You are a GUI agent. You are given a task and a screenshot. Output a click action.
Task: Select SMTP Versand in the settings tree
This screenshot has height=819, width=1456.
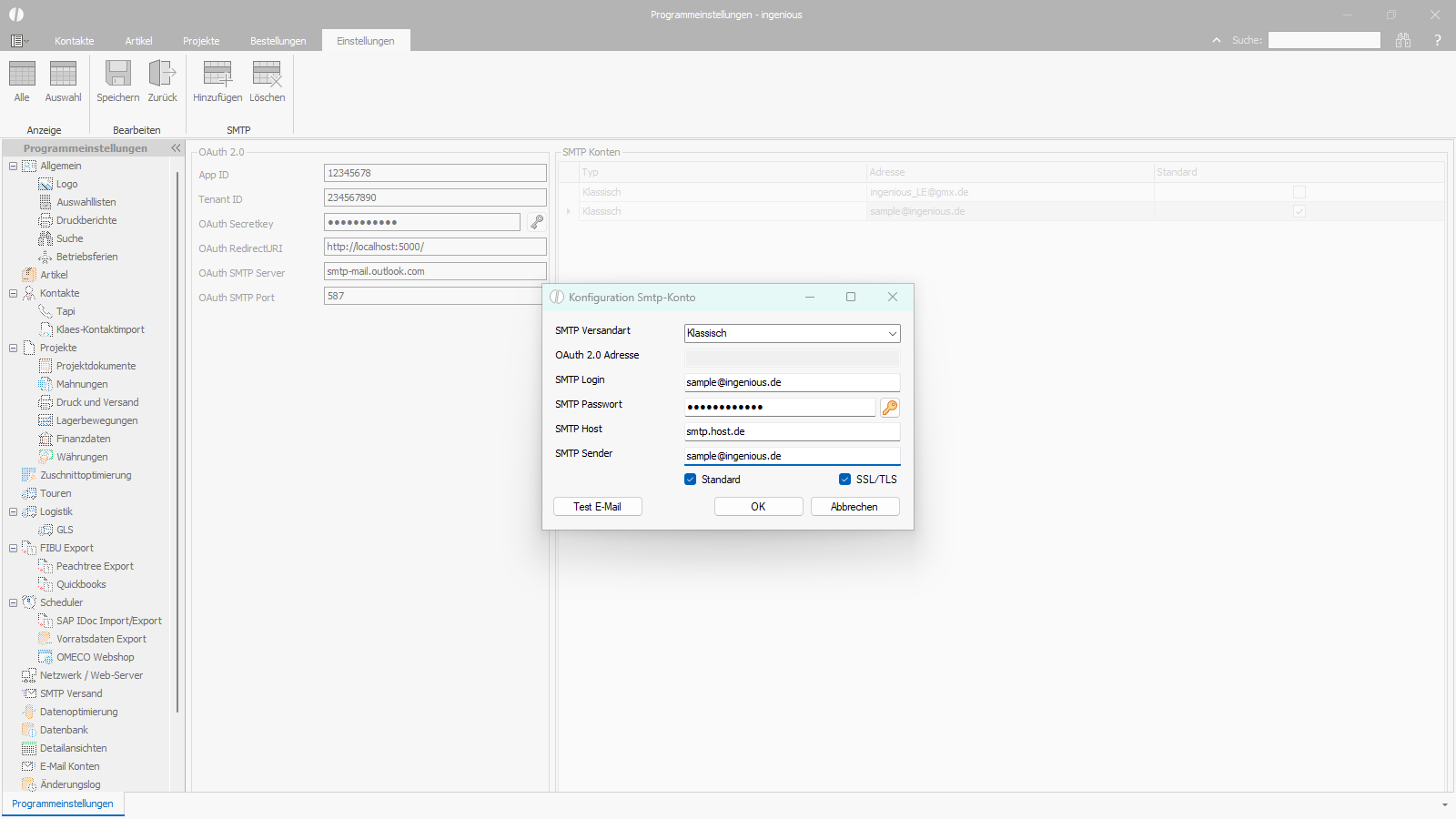pyautogui.click(x=71, y=693)
